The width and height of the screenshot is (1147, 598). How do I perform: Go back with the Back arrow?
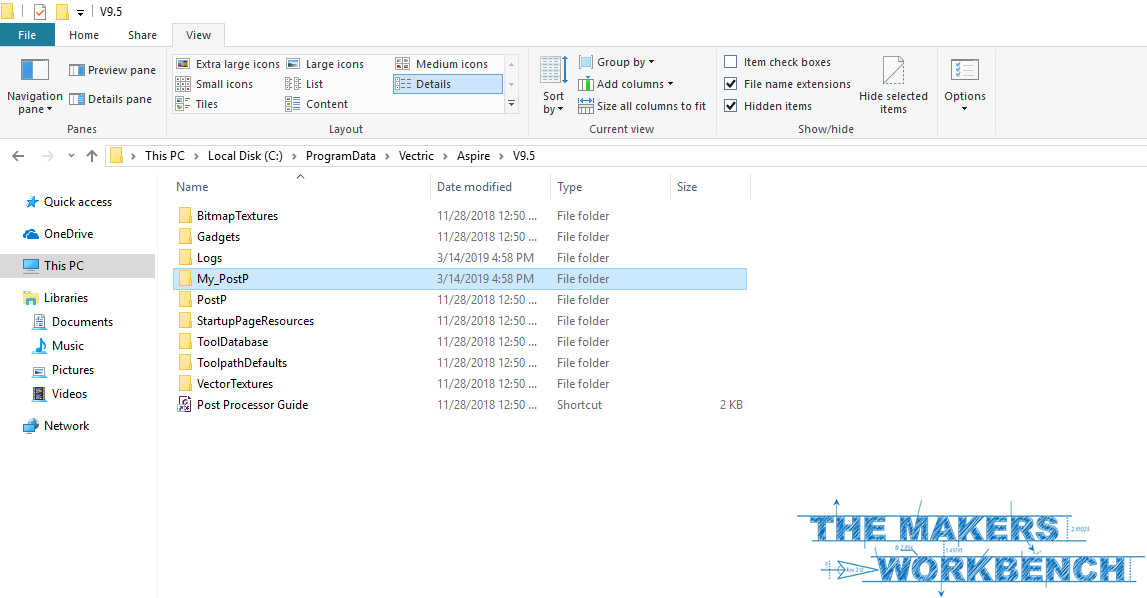point(18,156)
